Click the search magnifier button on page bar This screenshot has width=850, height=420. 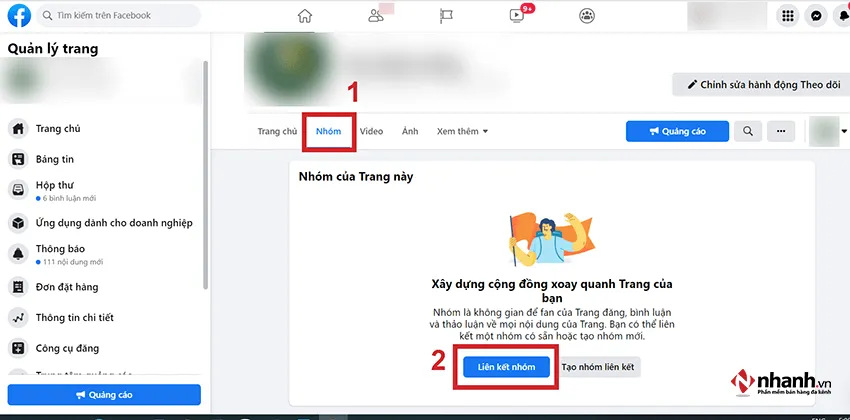pyautogui.click(x=748, y=131)
